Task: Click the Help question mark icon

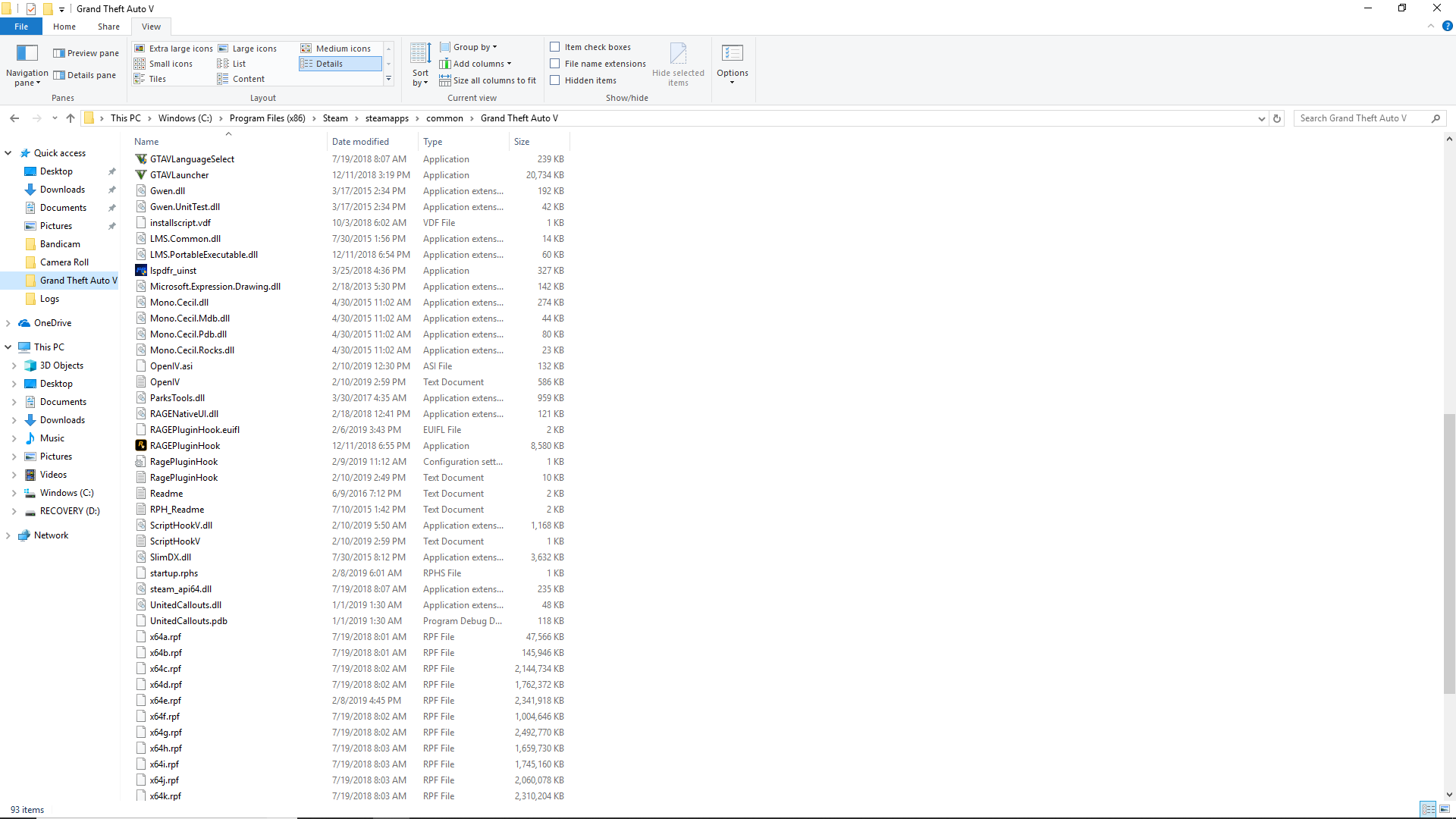Action: click(1447, 26)
